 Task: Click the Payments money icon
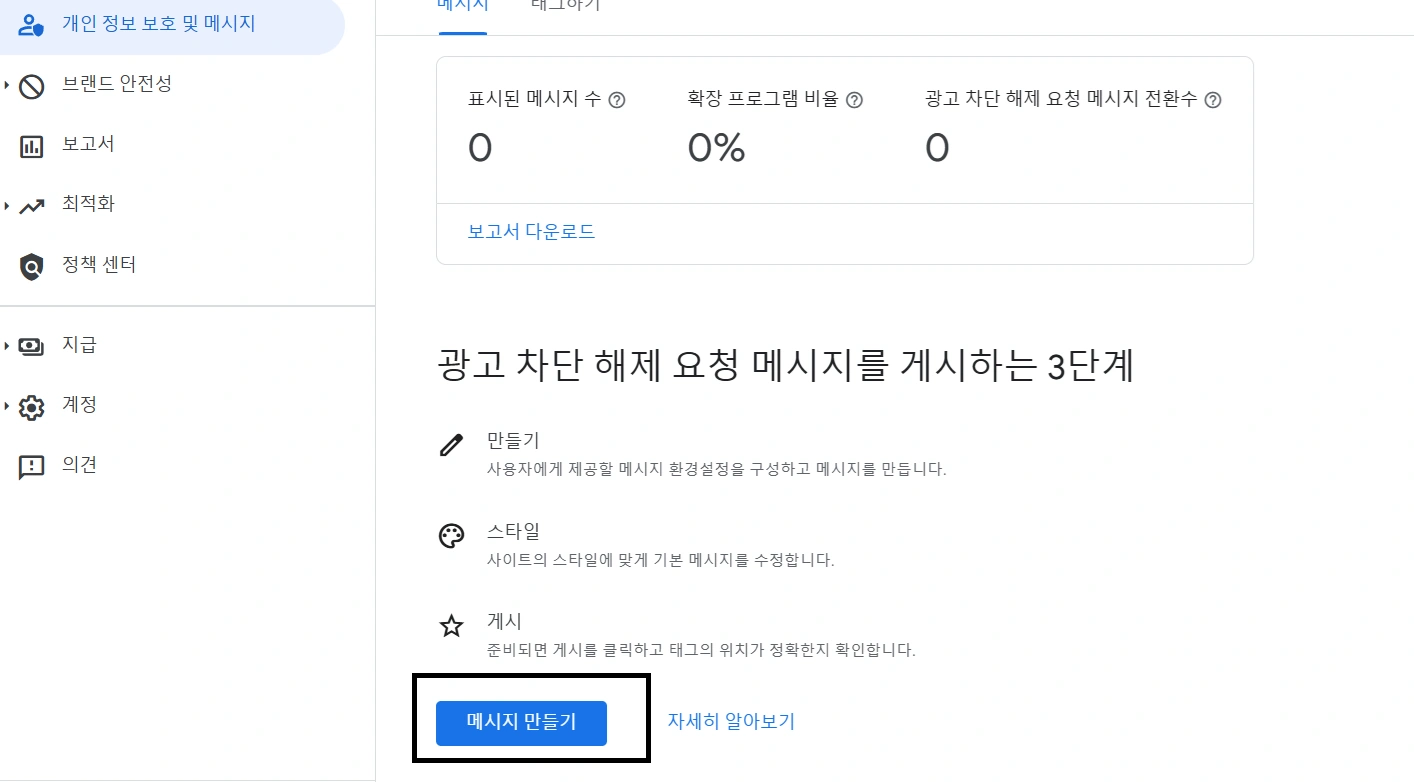click(x=32, y=346)
